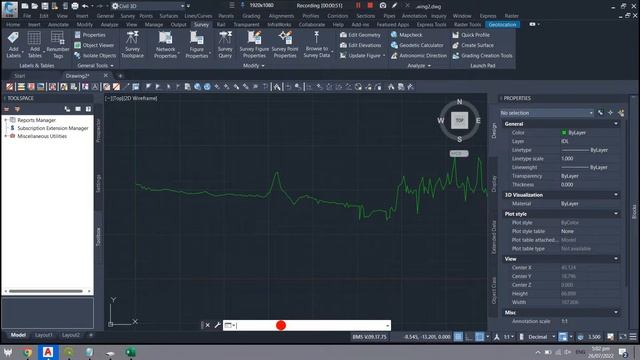Expand the General Tools panel flyout

point(96,66)
